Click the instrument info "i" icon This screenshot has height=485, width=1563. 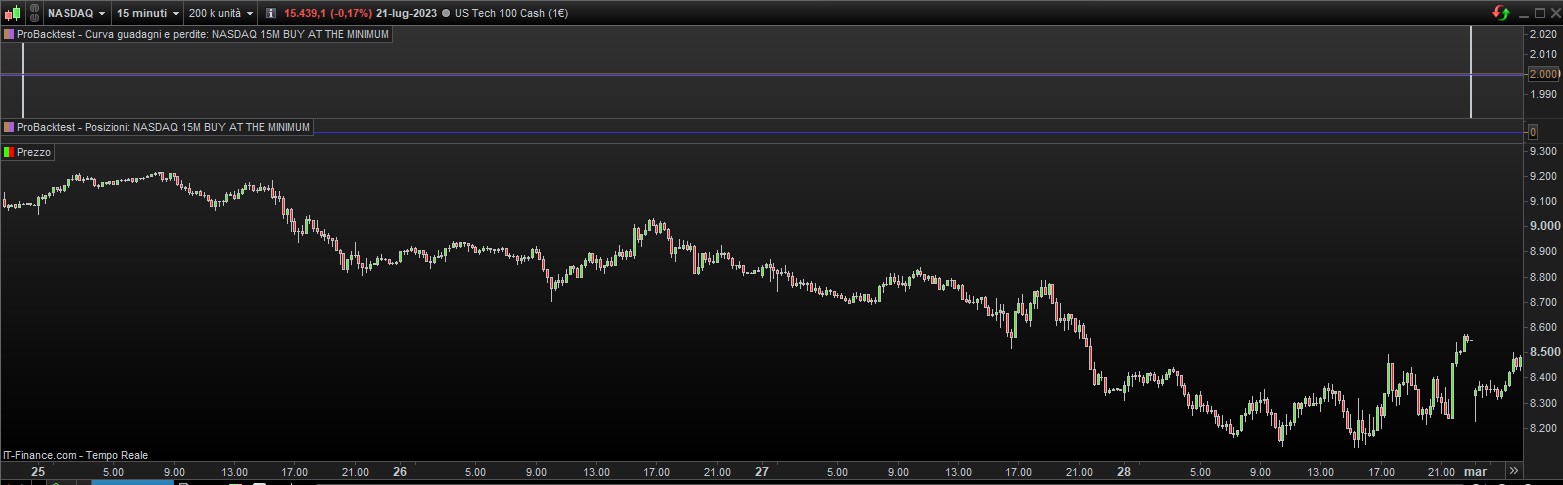[271, 13]
